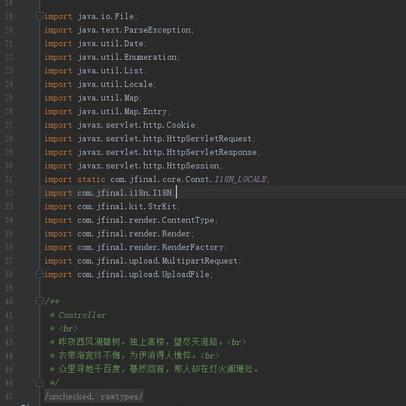Click the com.jfinal.kit.StrKit import
Image resolution: width=406 pixels, height=406 pixels.
point(112,207)
